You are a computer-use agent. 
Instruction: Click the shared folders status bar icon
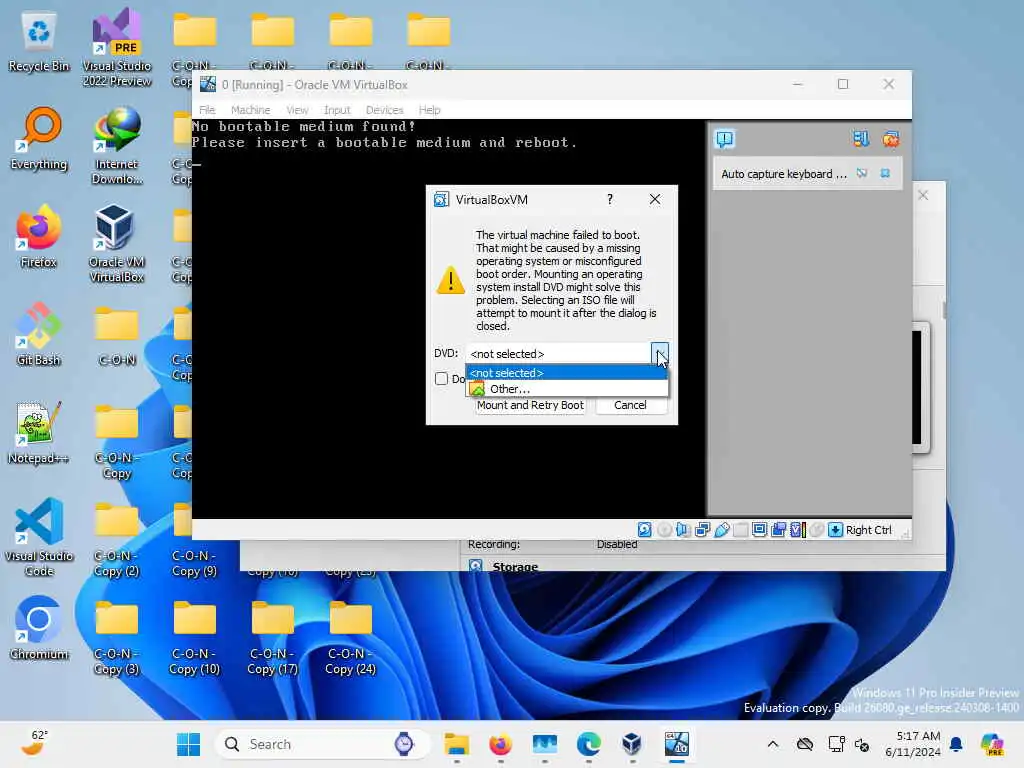click(x=741, y=530)
